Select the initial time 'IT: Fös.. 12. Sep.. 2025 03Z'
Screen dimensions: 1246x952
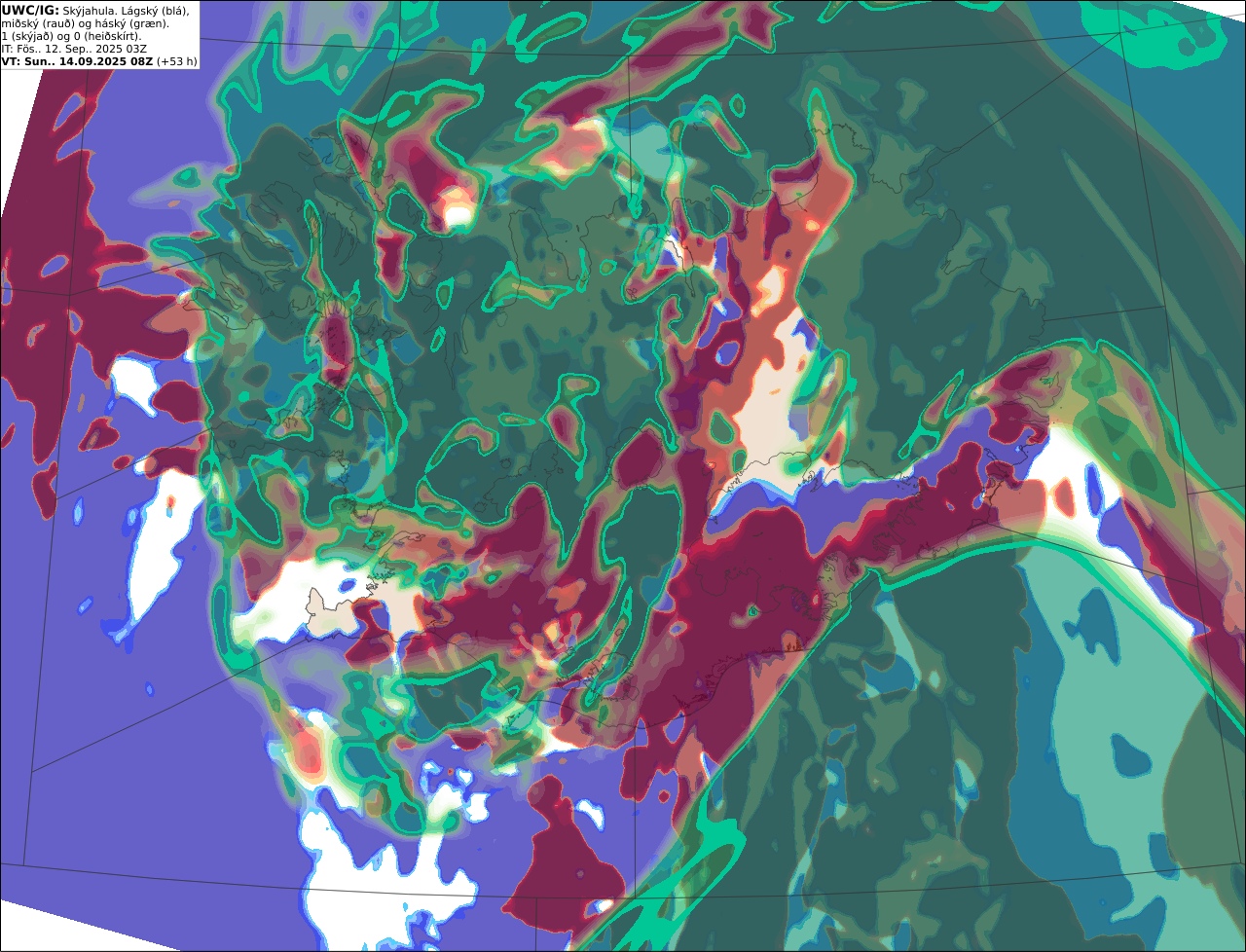[74, 49]
